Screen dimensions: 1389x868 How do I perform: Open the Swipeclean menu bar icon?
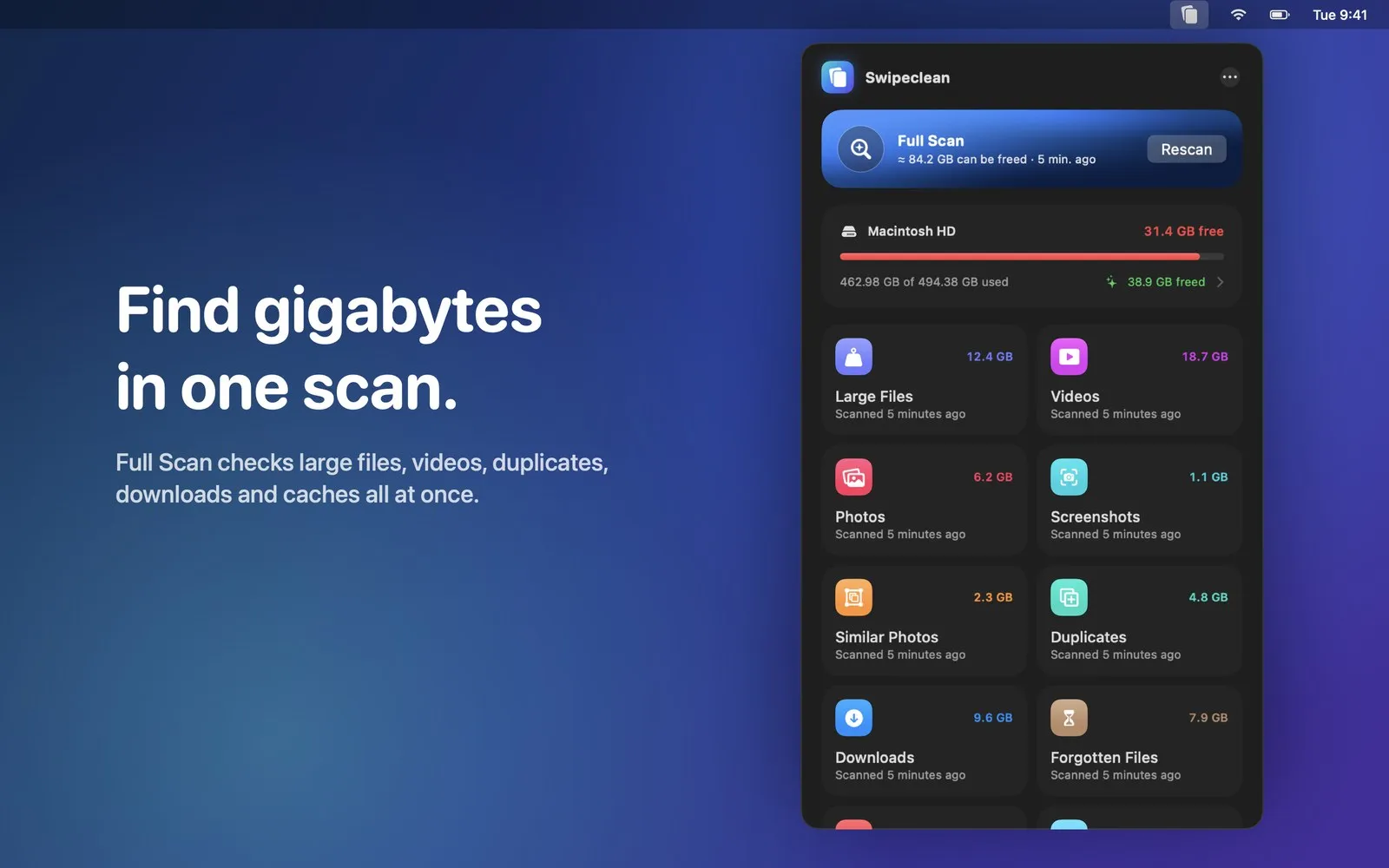[1188, 15]
